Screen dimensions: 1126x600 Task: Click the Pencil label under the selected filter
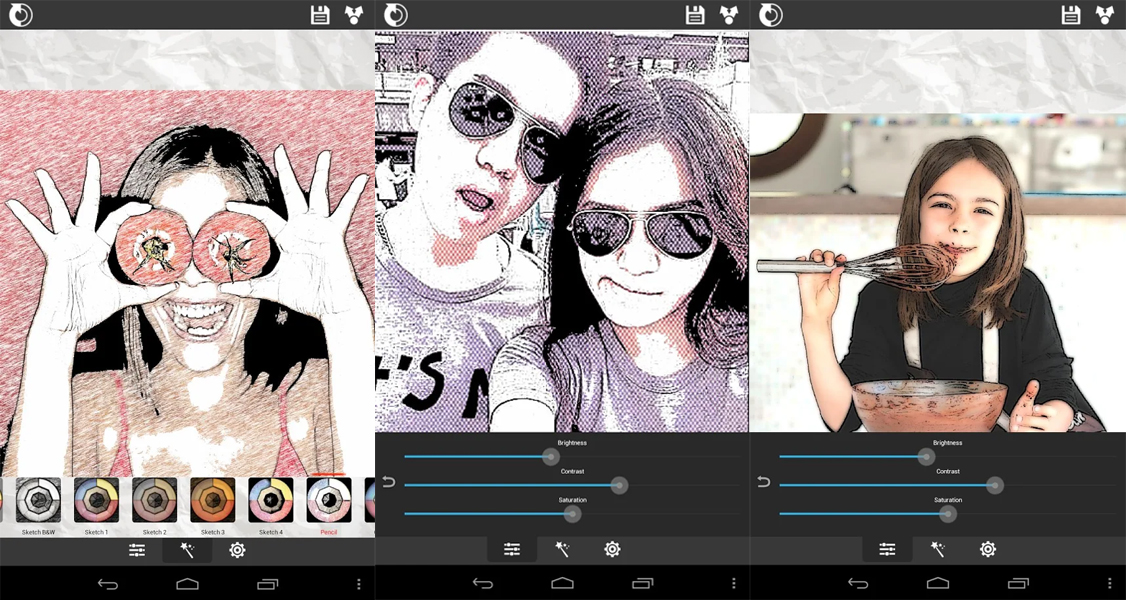(x=328, y=533)
